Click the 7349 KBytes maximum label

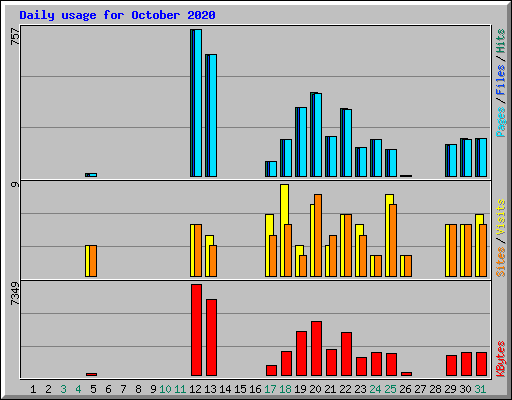[x=15, y=293]
